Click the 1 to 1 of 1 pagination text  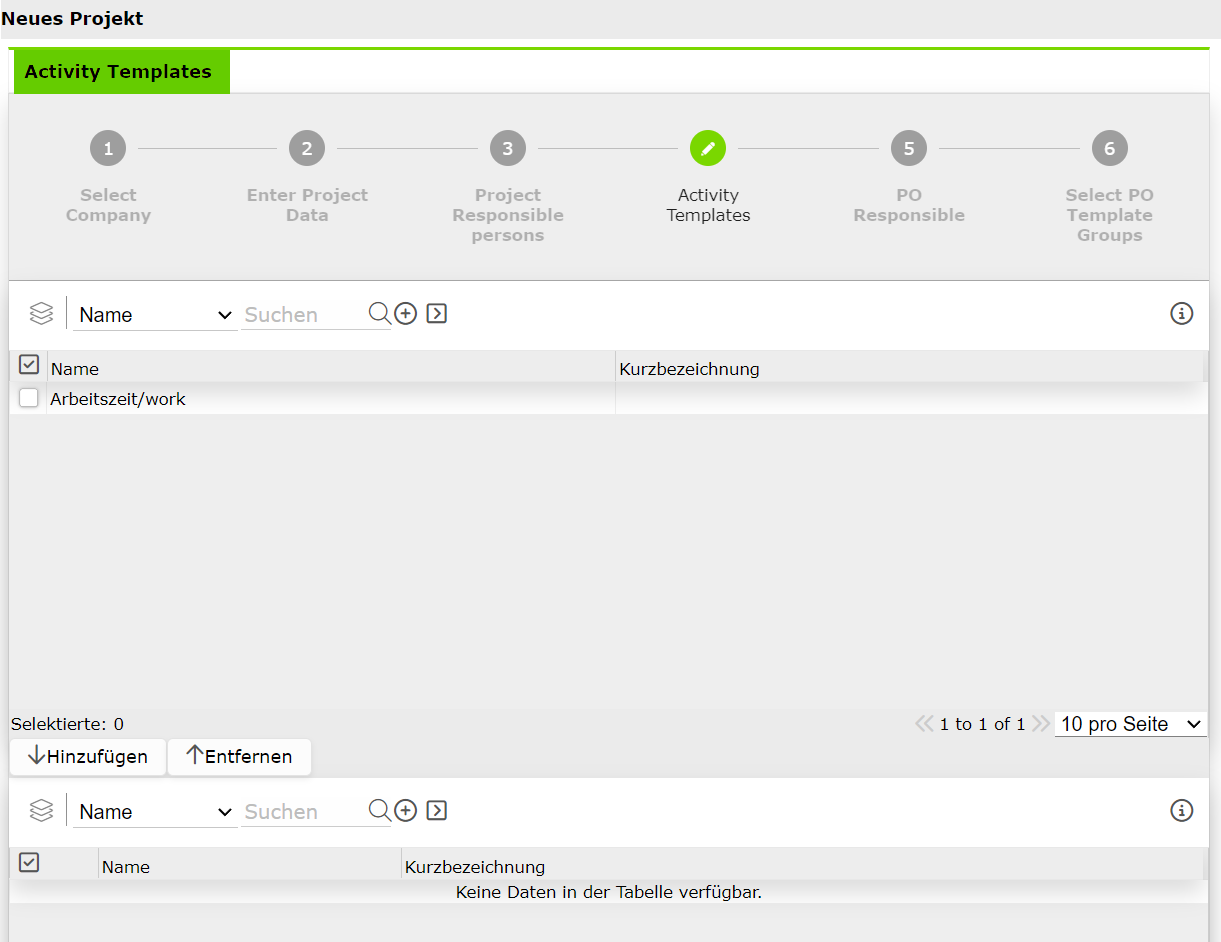(x=982, y=724)
